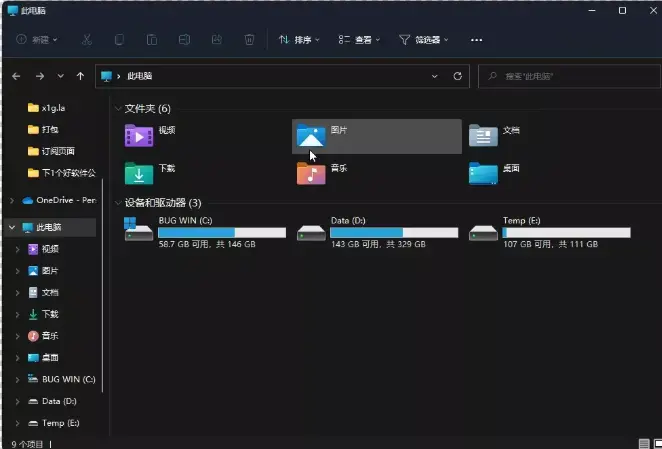Select the 桌面 (Desktop) folder icon
The width and height of the screenshot is (662, 449).
[483, 173]
